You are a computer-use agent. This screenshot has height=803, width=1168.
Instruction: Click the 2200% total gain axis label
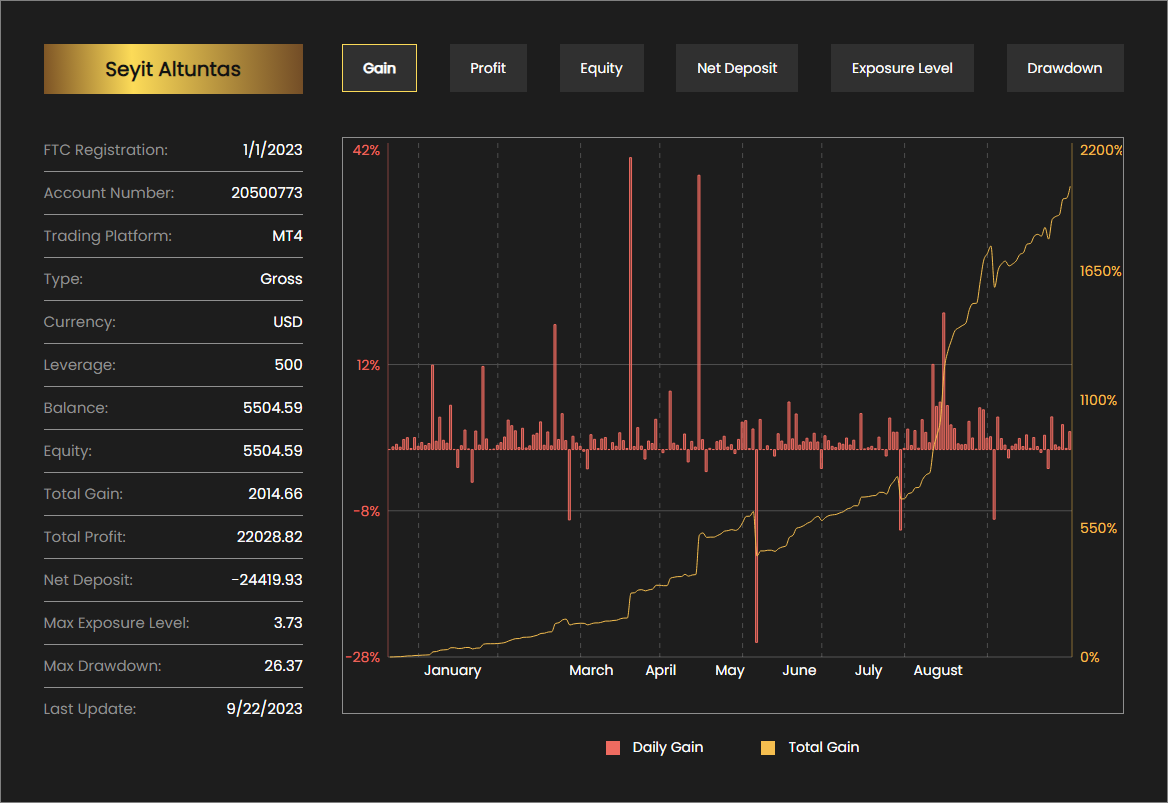click(x=1101, y=150)
